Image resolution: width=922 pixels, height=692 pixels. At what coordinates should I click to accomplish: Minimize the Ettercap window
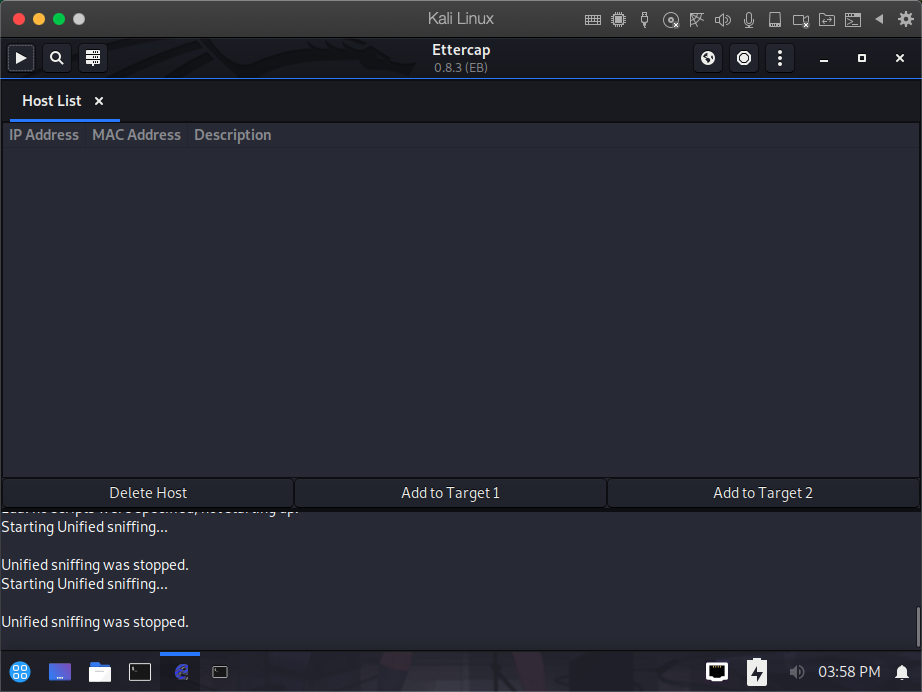point(824,58)
